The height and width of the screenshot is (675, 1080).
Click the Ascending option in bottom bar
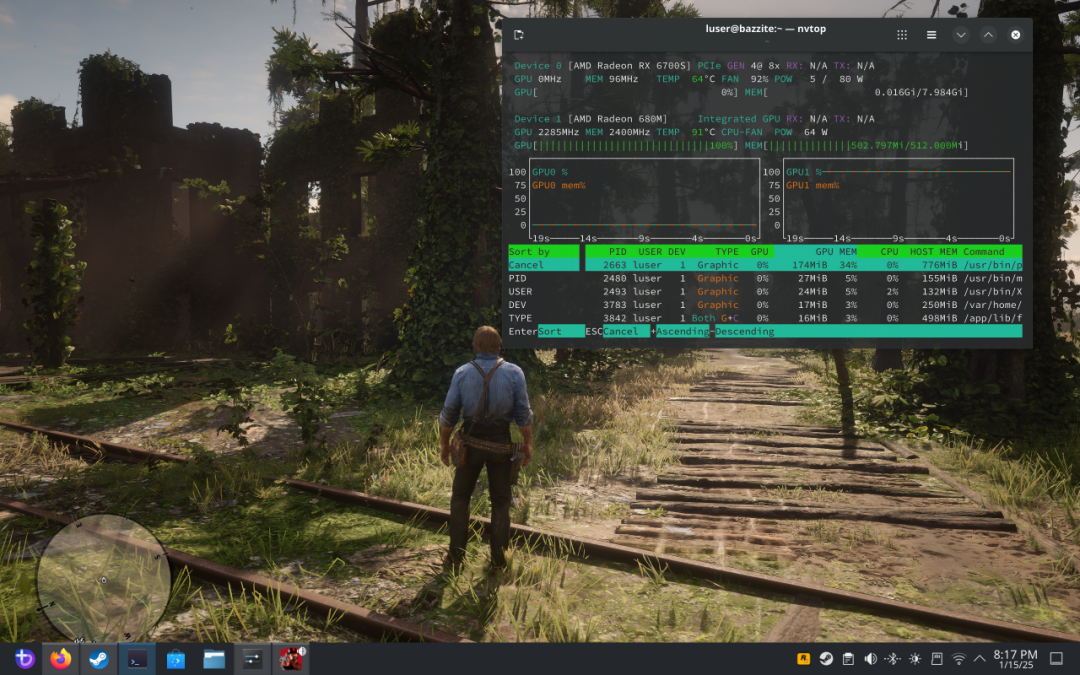pos(682,331)
